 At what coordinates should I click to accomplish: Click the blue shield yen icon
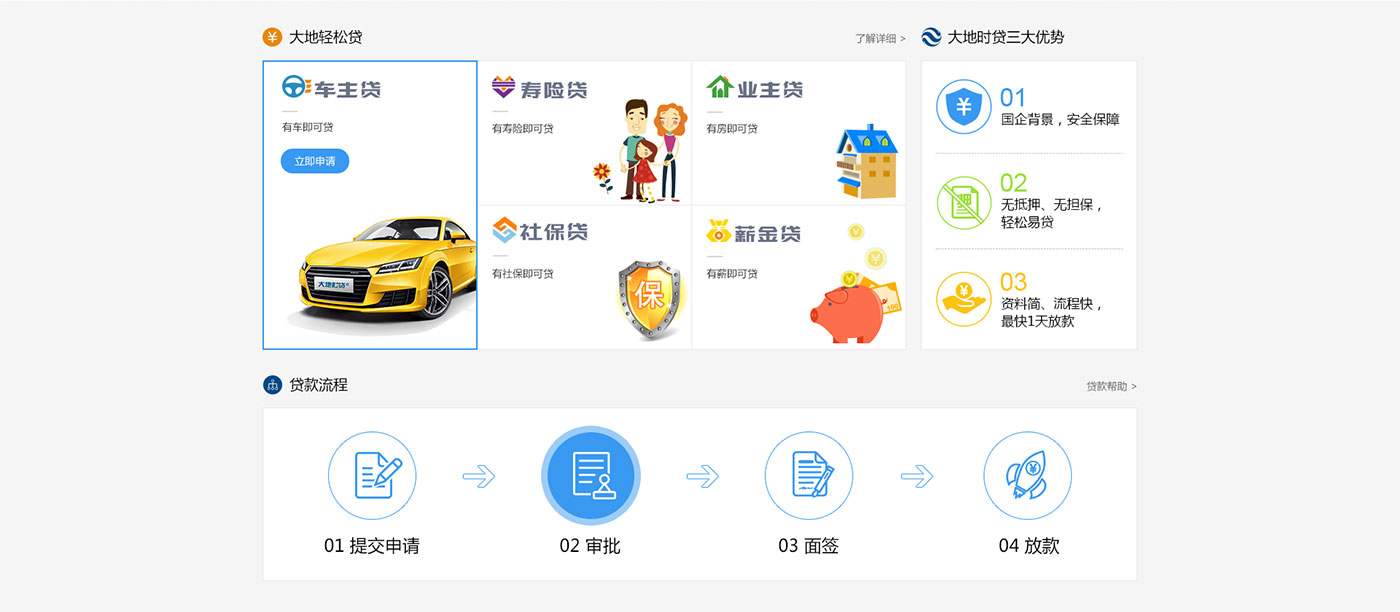[963, 107]
